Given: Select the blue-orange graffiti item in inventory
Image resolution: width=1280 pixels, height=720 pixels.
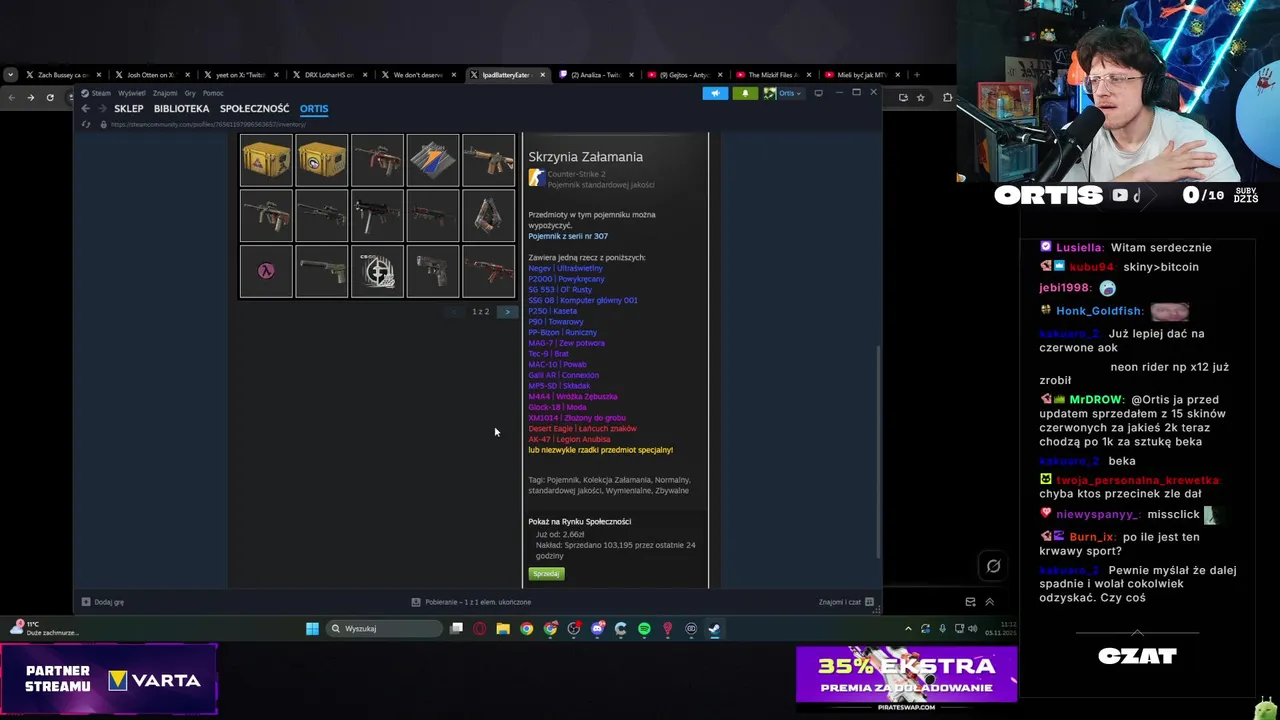Looking at the screenshot, I should tap(433, 160).
